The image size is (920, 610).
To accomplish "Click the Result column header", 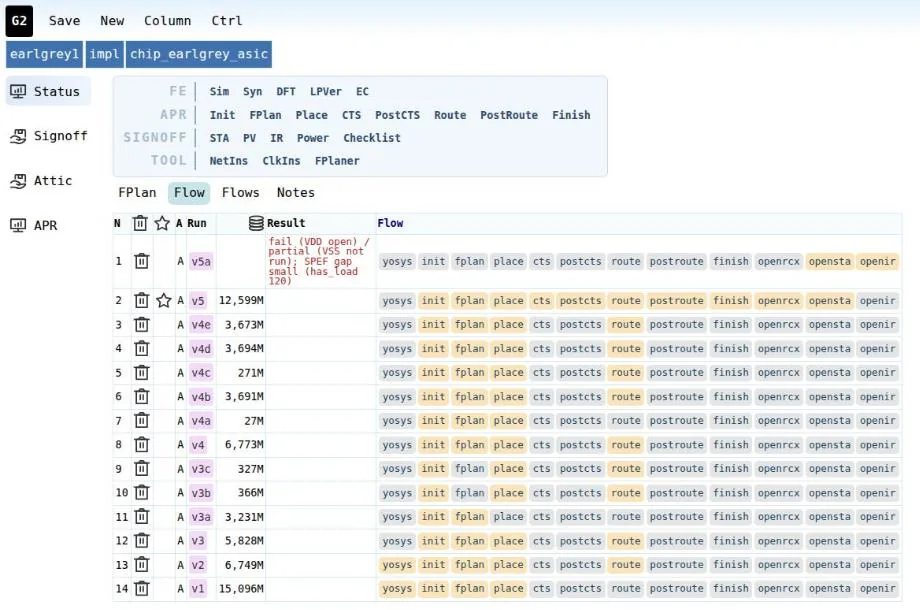I will (286, 223).
